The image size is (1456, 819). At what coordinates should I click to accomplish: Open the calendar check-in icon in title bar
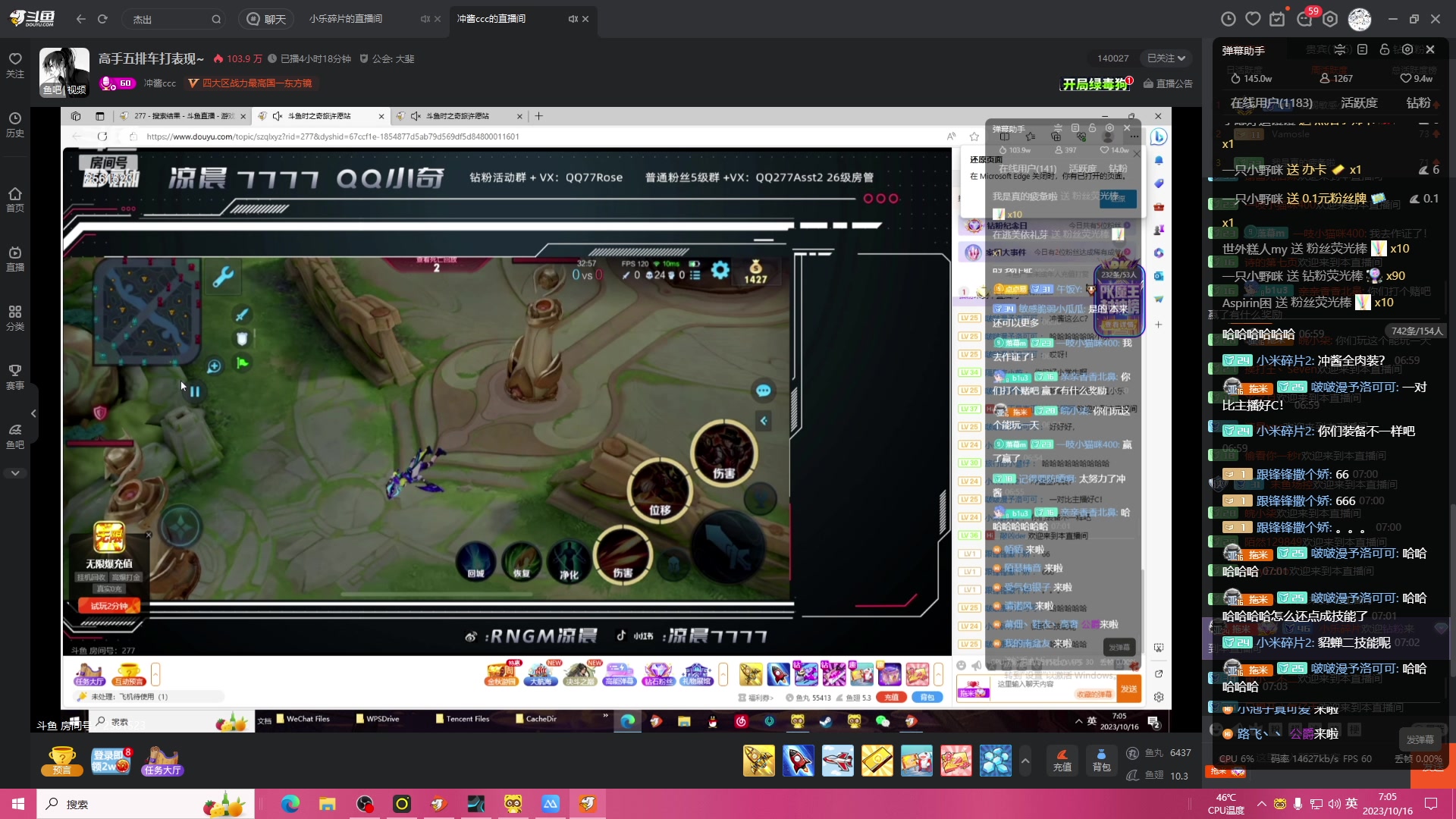(1277, 19)
